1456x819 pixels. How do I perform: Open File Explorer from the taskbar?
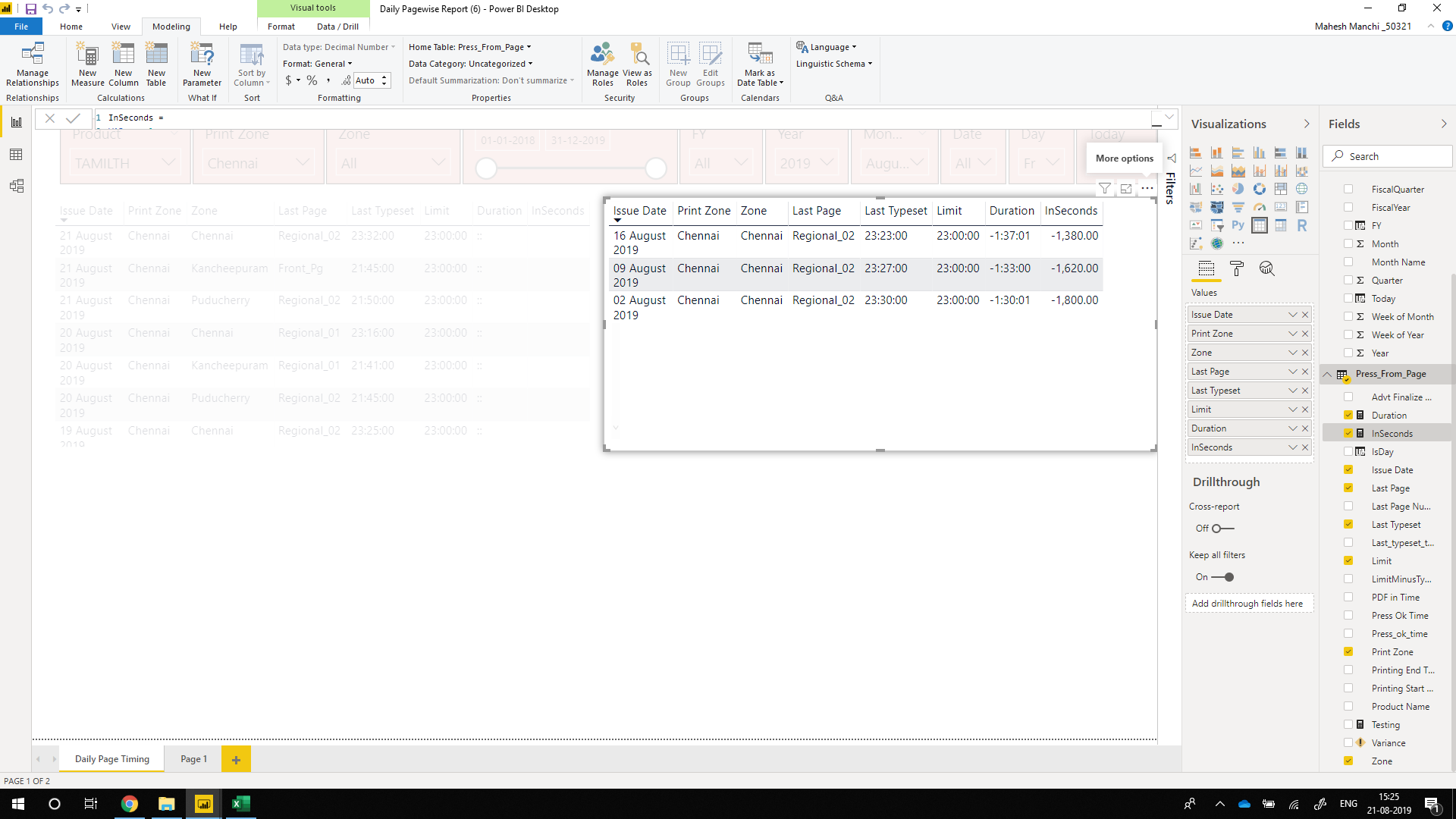click(166, 804)
